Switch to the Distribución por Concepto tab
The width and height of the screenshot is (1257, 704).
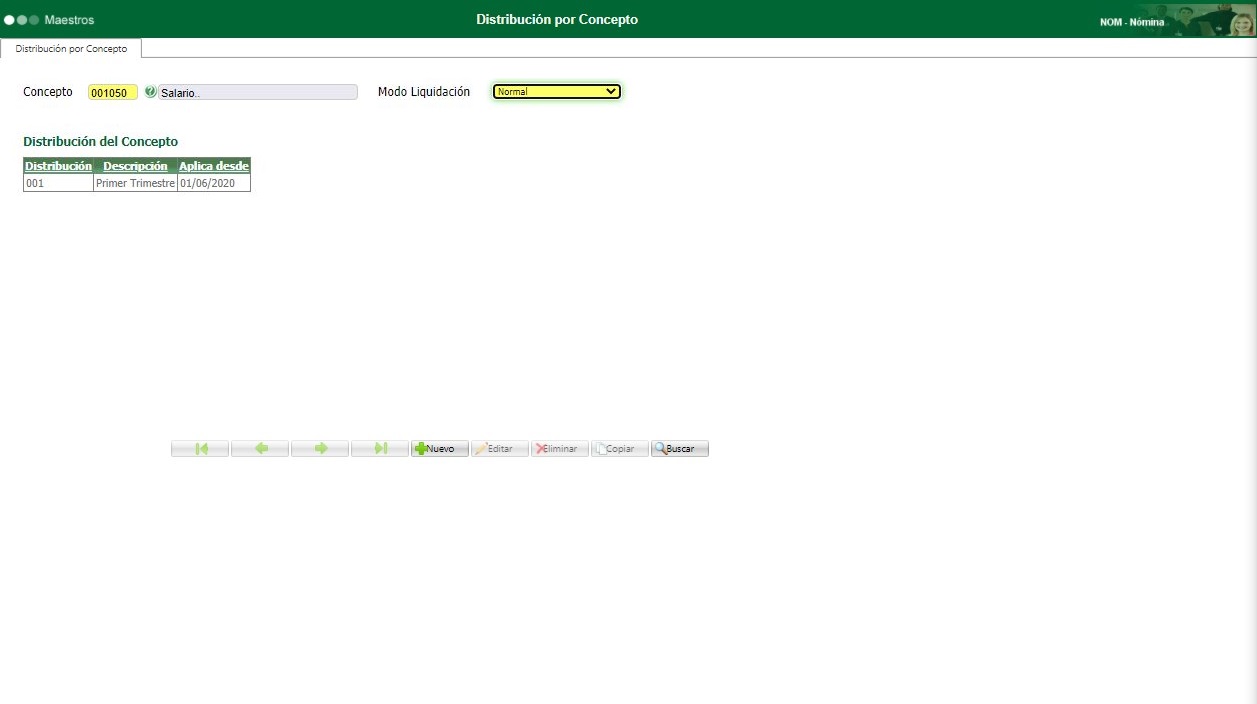pos(71,47)
